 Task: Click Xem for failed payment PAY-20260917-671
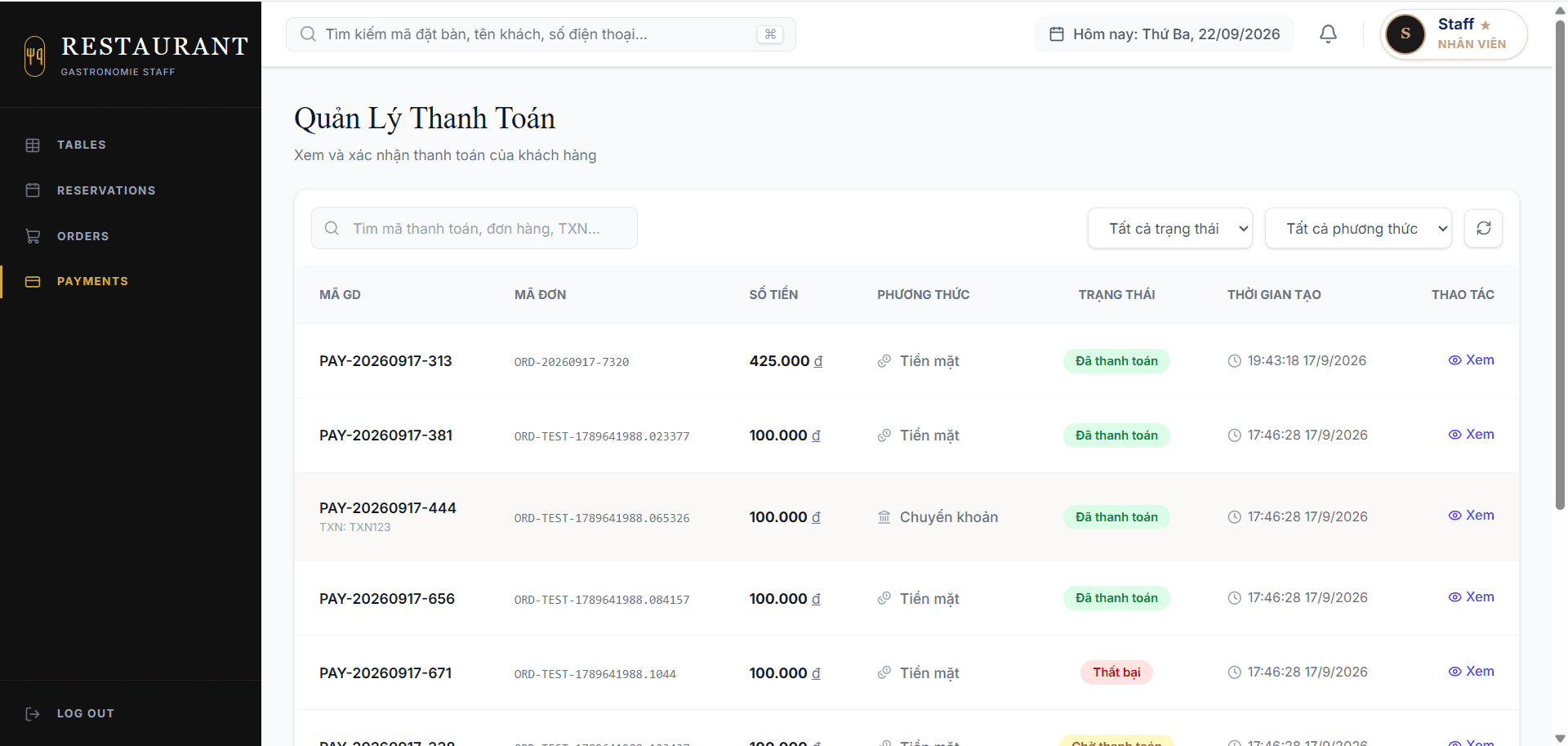[1471, 672]
